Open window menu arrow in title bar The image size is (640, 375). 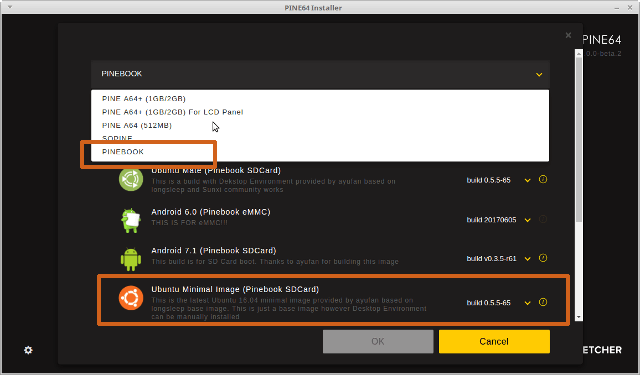(x=10, y=7)
